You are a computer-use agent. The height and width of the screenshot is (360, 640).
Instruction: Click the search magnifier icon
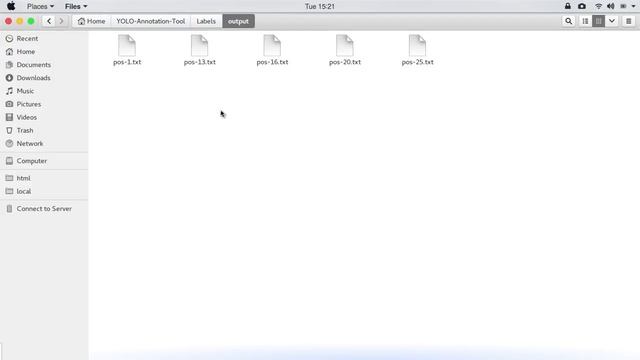(x=569, y=21)
